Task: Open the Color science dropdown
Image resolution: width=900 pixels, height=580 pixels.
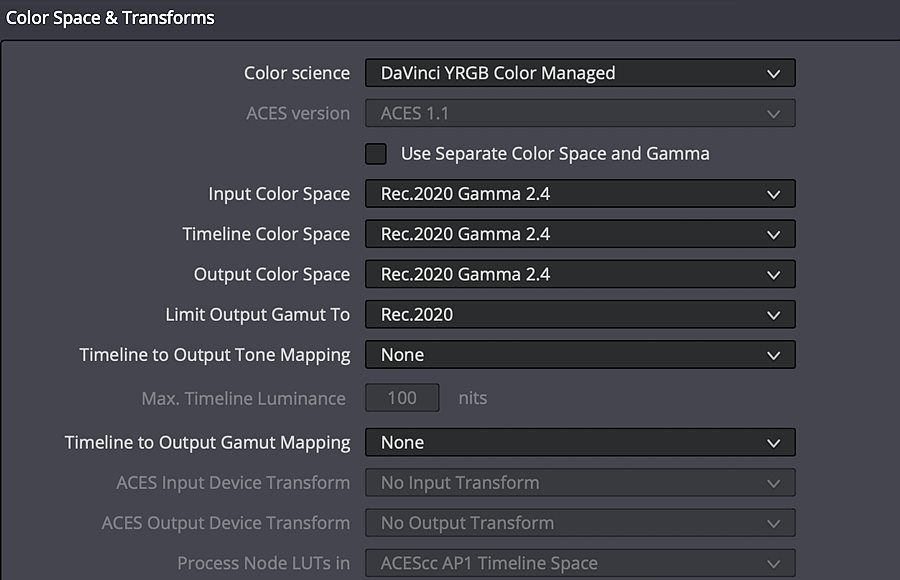Action: pyautogui.click(x=580, y=73)
